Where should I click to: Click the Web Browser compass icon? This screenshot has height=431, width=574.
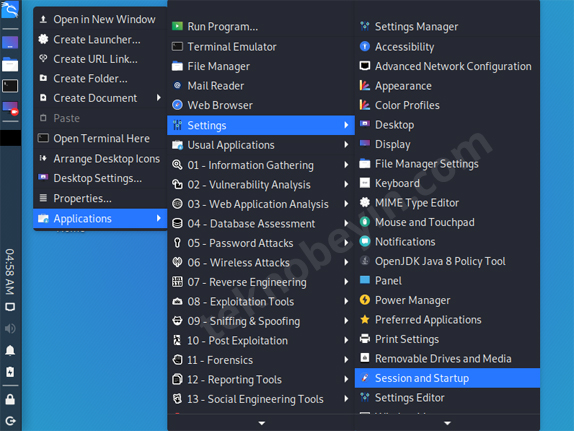[x=177, y=105]
